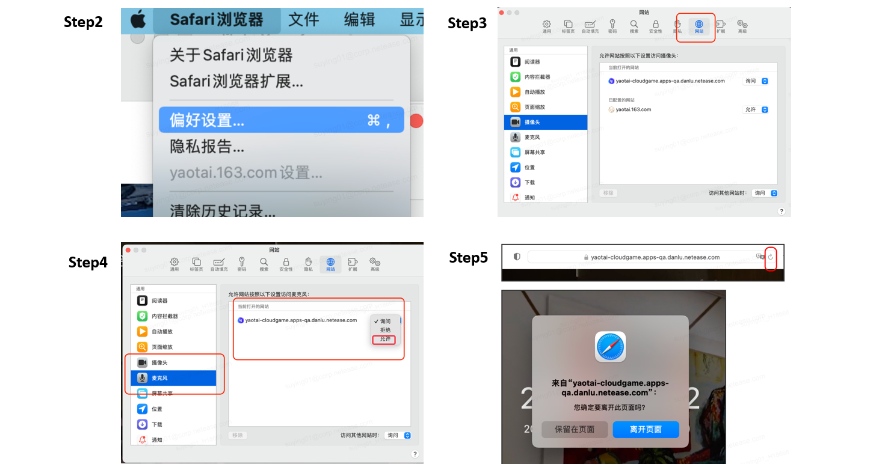Open the Apple menu in Step2
Image resolution: width=886 pixels, height=472 pixels.
[138, 20]
